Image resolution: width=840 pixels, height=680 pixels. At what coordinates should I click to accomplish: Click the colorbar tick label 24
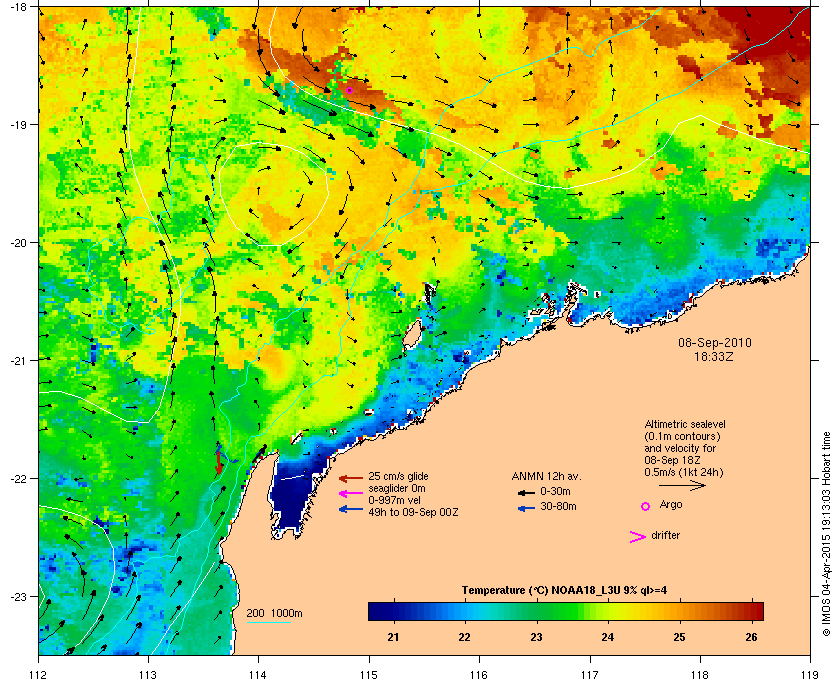tap(608, 637)
